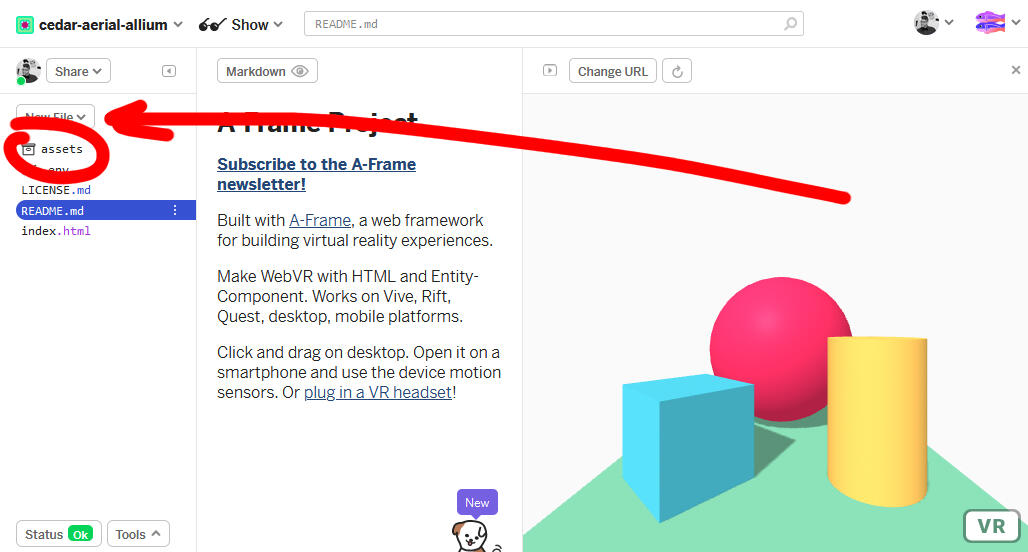Expand the Tools menu

(138, 534)
